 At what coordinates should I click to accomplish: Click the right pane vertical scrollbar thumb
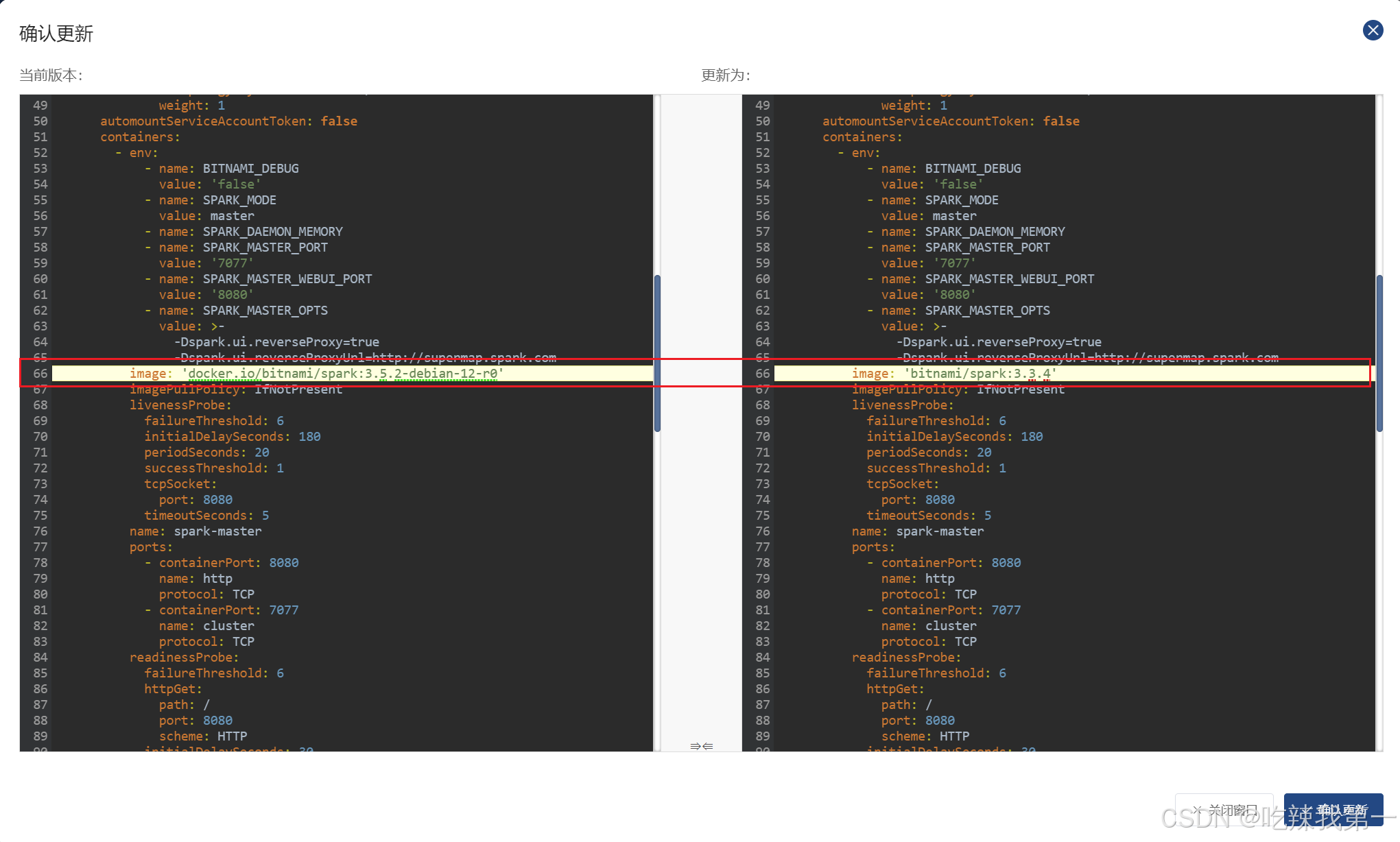(x=1379, y=353)
